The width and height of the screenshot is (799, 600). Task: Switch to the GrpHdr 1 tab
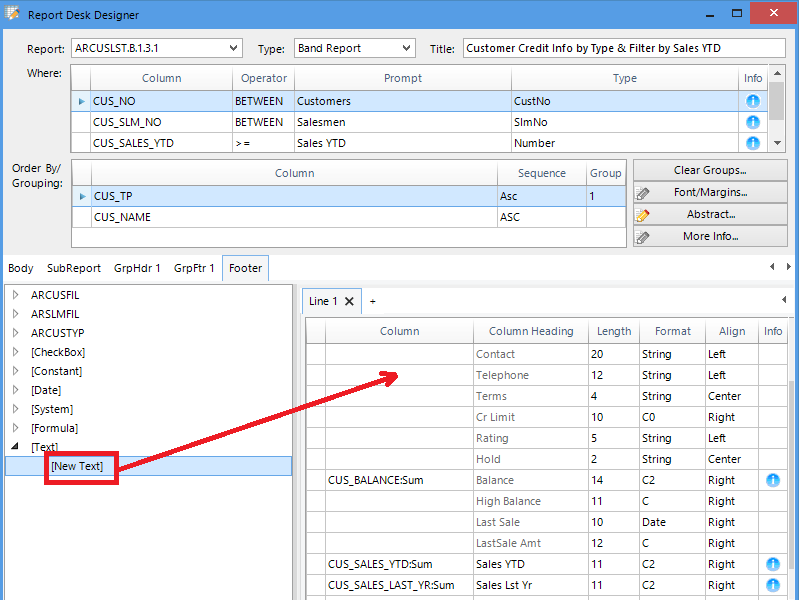[x=137, y=268]
